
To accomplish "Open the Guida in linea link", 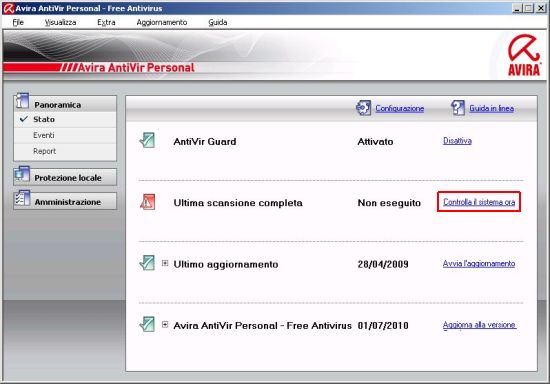I will (491, 108).
